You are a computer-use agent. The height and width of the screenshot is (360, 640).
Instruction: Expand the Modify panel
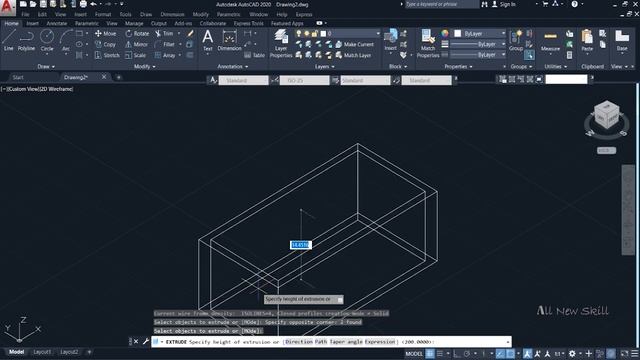pyautogui.click(x=144, y=67)
